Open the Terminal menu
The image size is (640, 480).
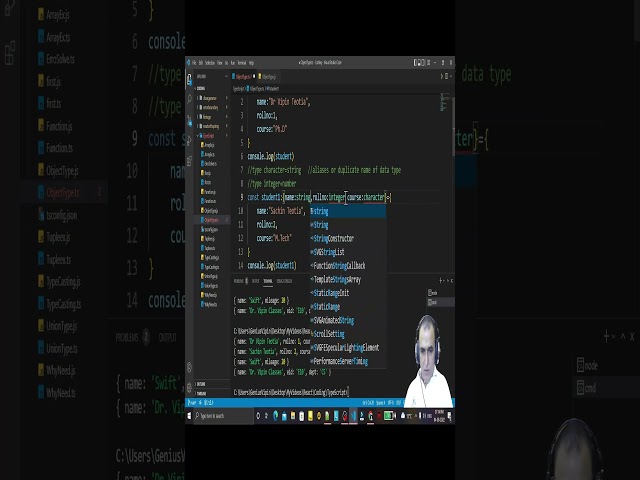(242, 63)
